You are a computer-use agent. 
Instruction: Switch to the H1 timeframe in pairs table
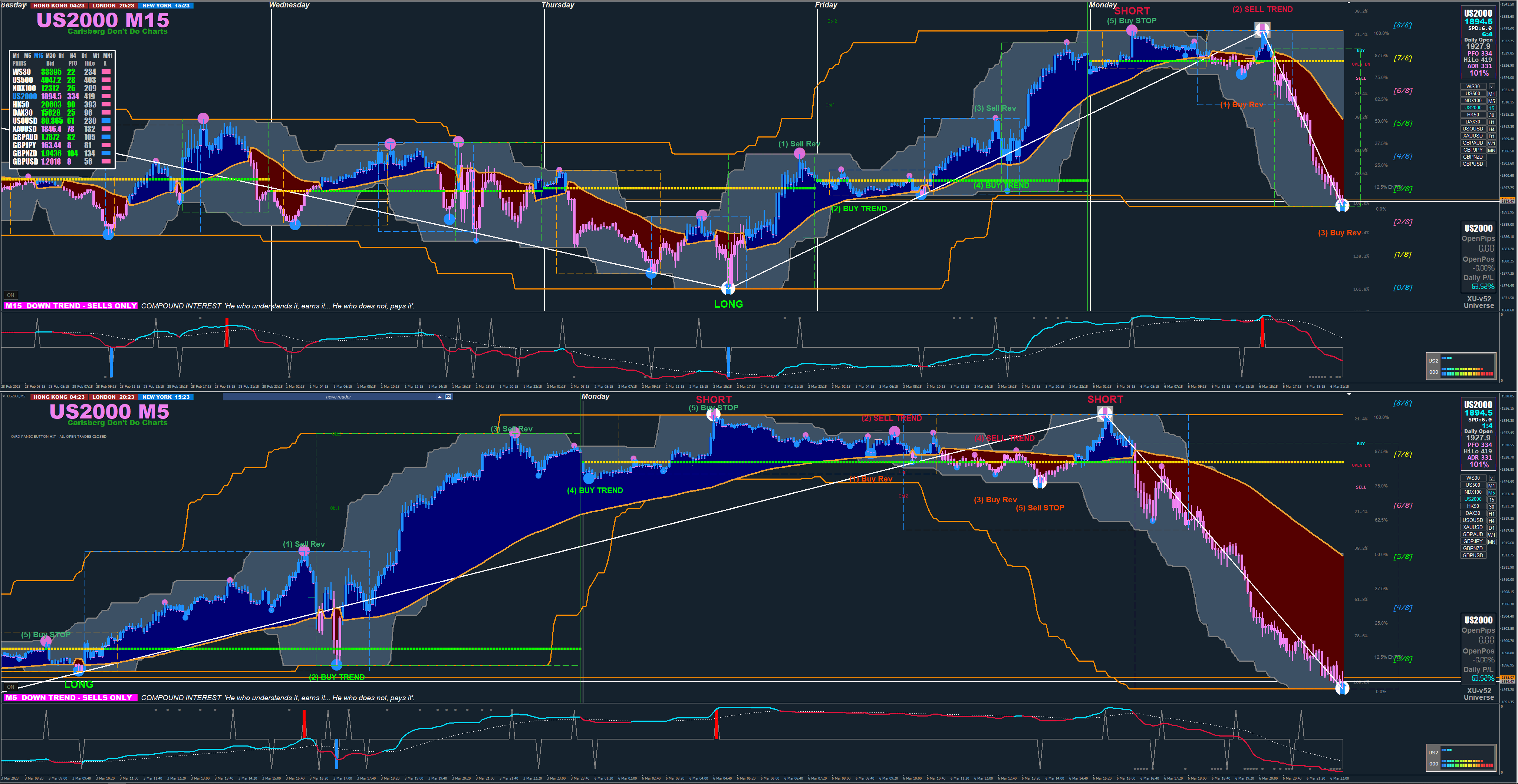(61, 56)
